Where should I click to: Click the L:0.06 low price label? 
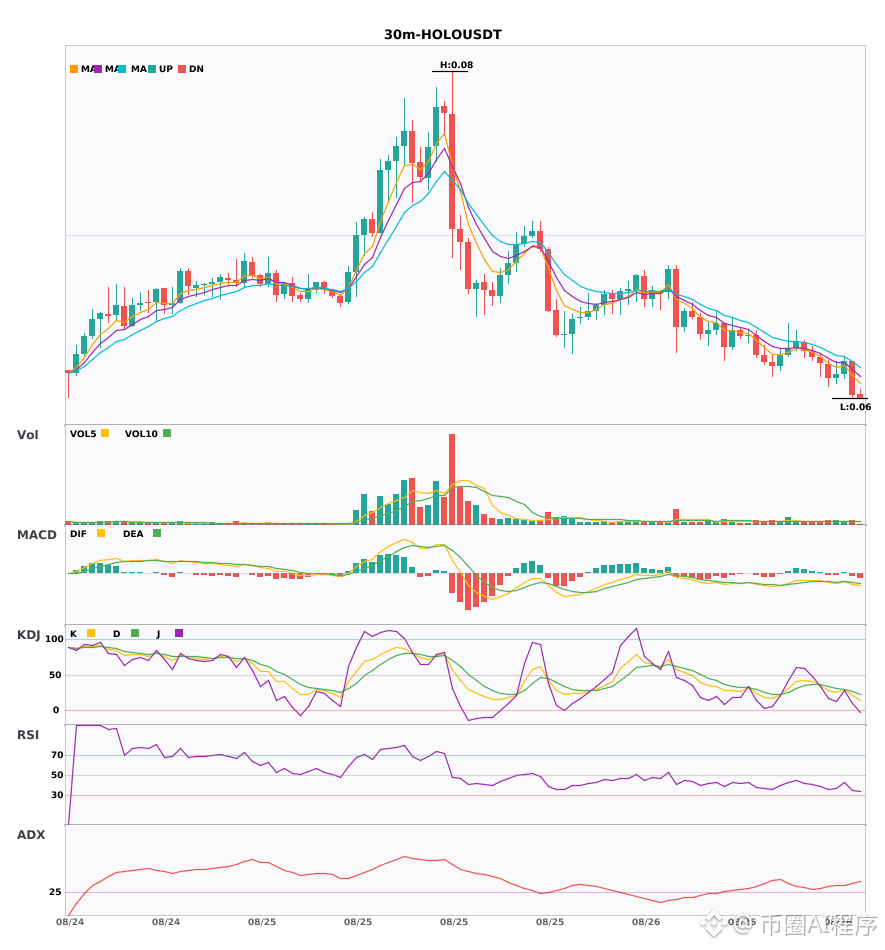(x=855, y=407)
